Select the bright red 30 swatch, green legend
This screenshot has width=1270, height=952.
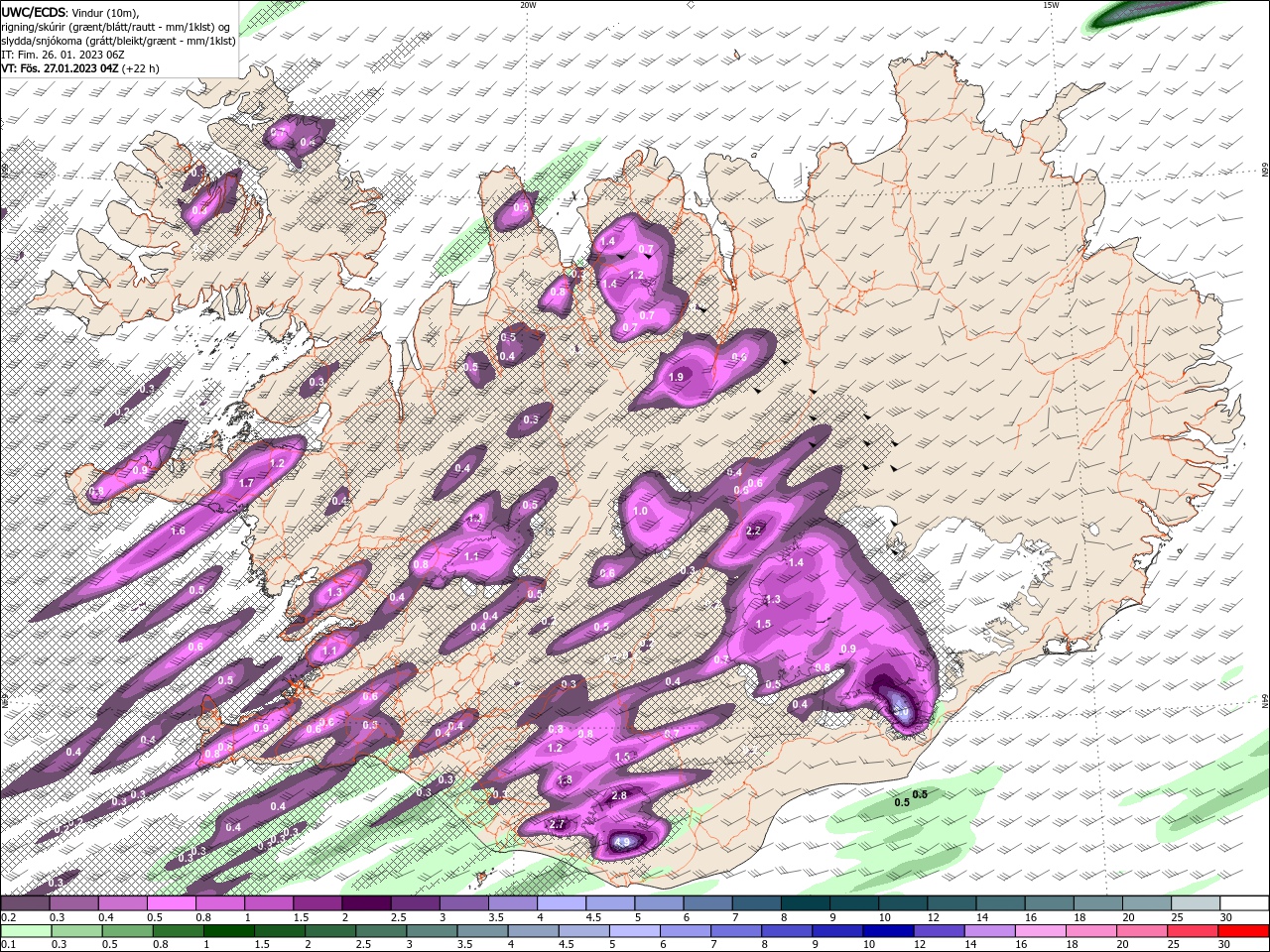(x=1243, y=931)
